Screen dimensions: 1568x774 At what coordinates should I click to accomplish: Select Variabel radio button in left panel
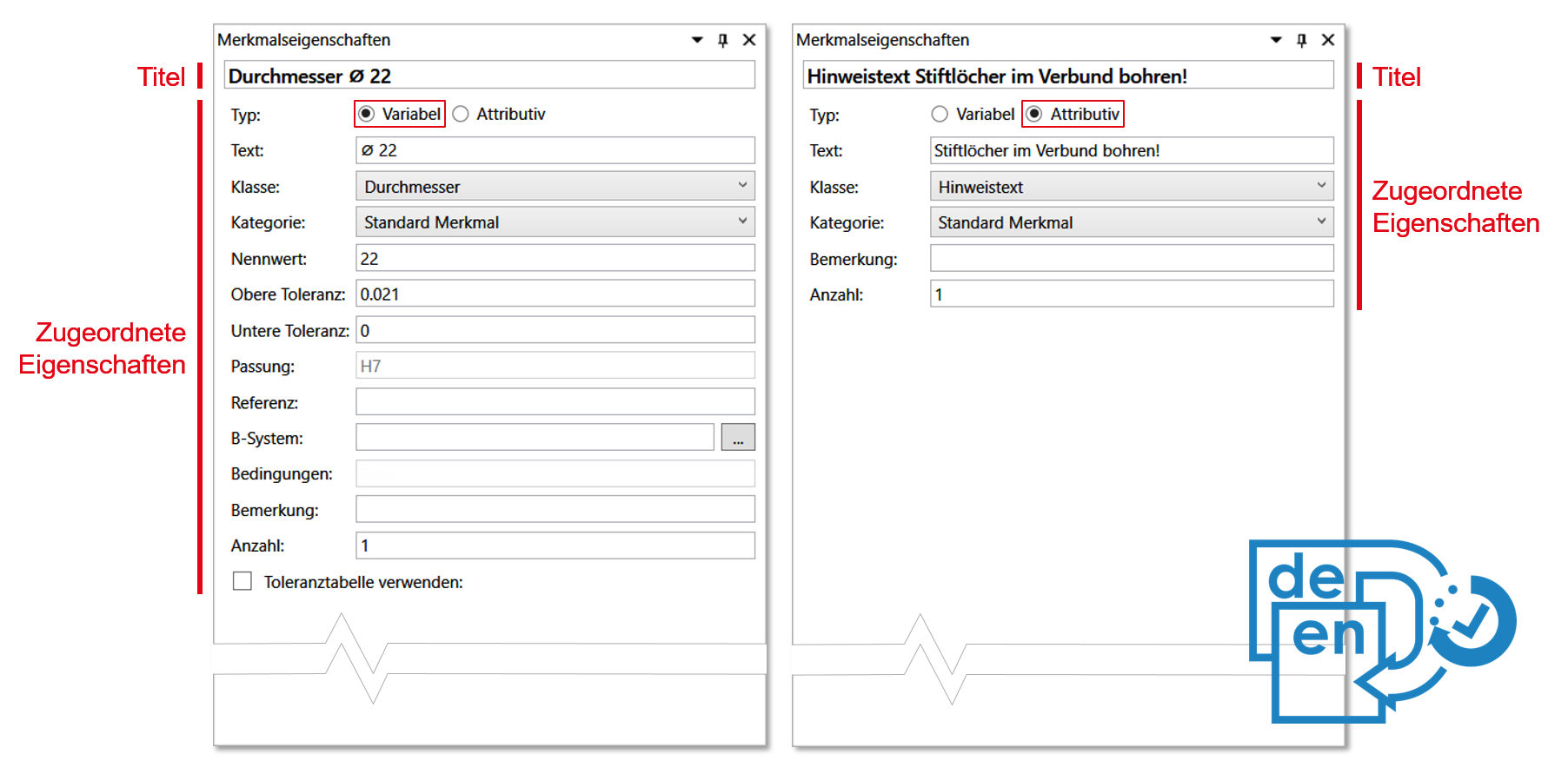(400, 114)
